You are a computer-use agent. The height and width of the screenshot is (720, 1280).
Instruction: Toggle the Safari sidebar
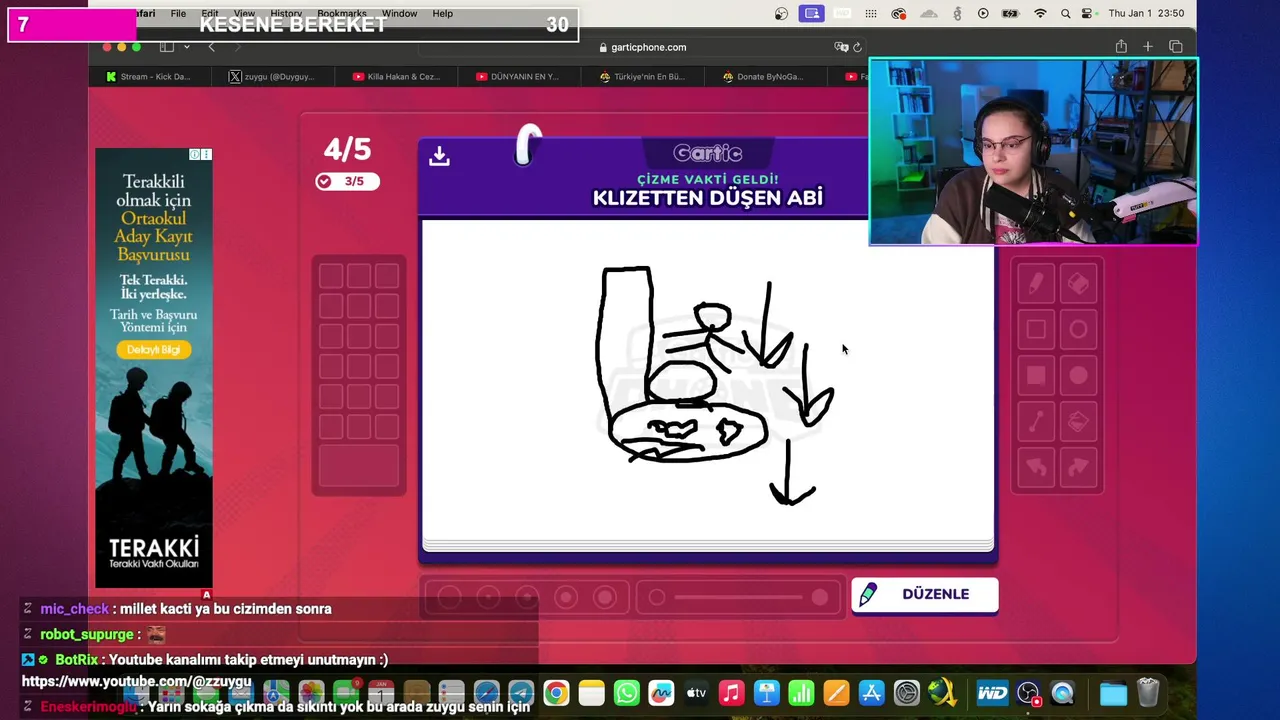167,47
